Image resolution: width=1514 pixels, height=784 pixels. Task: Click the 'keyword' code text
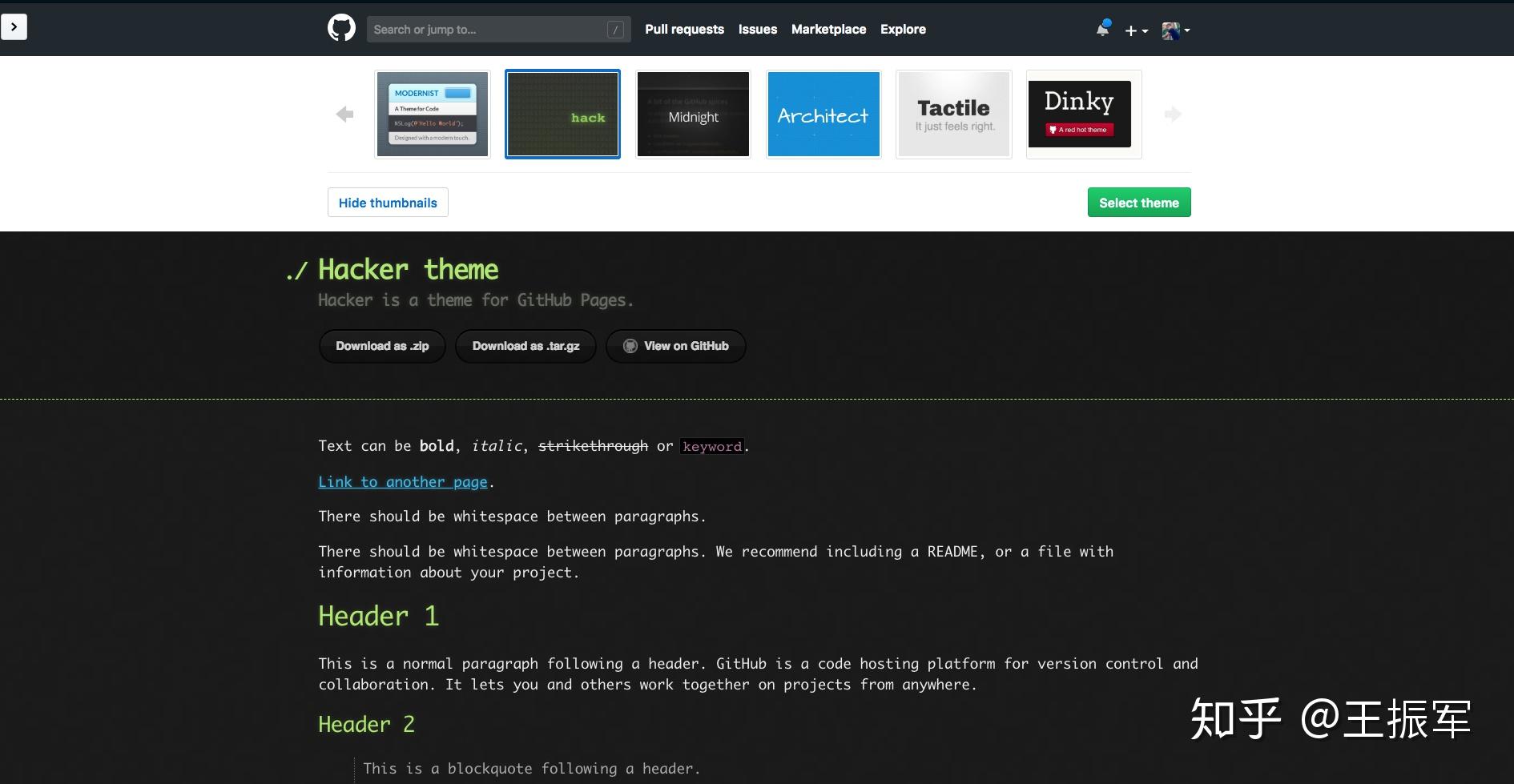pos(712,446)
